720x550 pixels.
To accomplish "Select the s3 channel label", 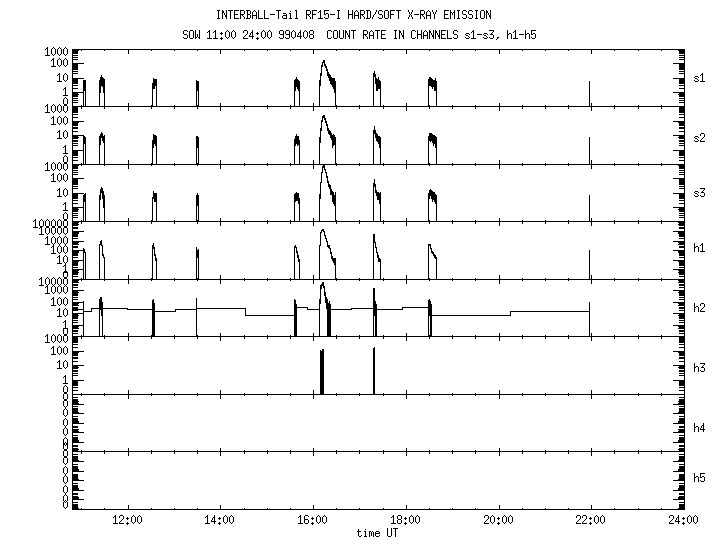I will (x=699, y=193).
